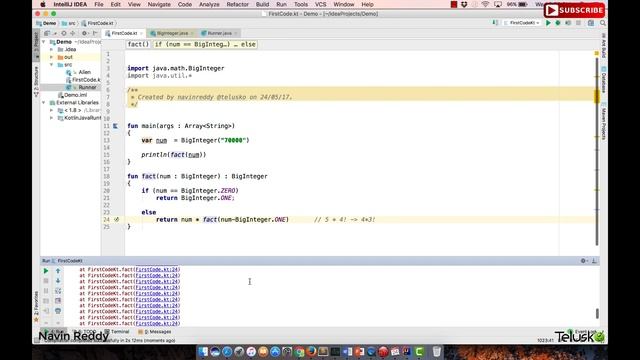The image size is (640, 360).
Task: Toggle soft-wrap icon in Run panel
Action: [58, 291]
